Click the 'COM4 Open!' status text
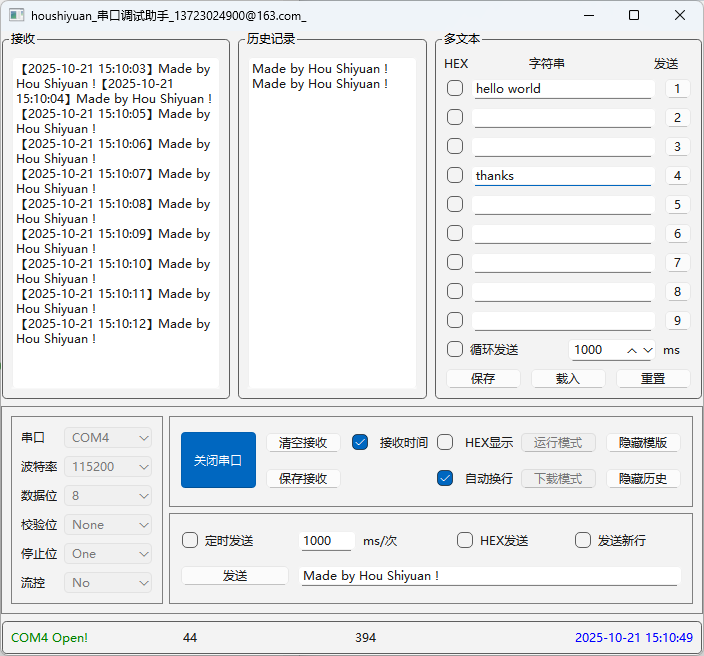Viewport: 704px width, 656px height. point(49,638)
